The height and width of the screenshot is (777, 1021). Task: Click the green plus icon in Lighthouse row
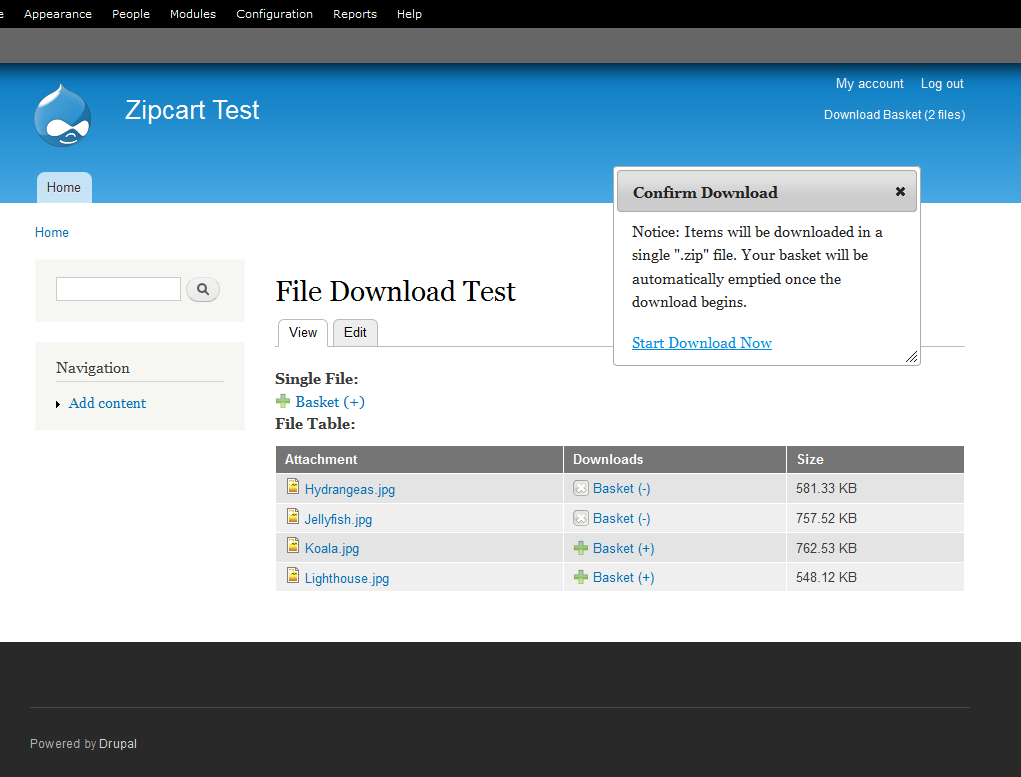coord(581,578)
